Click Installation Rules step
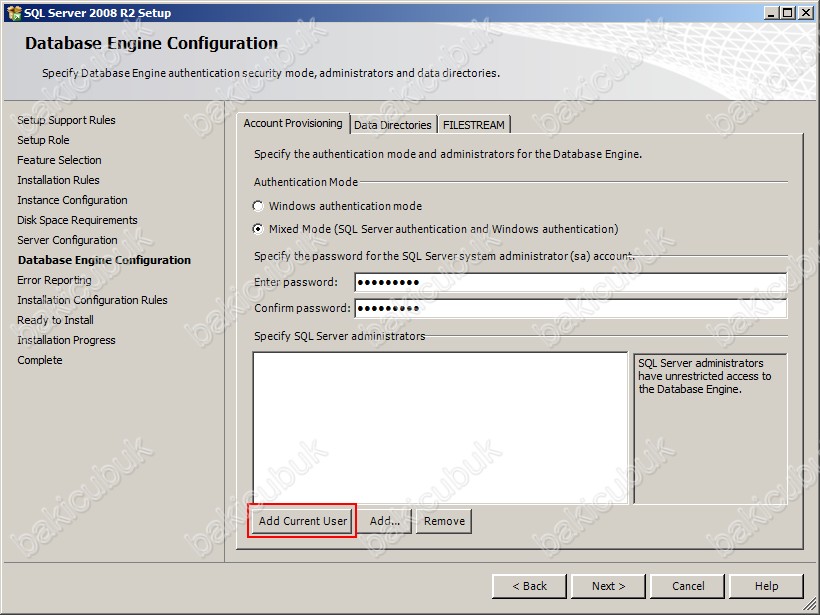The width and height of the screenshot is (820, 615). click(x=58, y=180)
